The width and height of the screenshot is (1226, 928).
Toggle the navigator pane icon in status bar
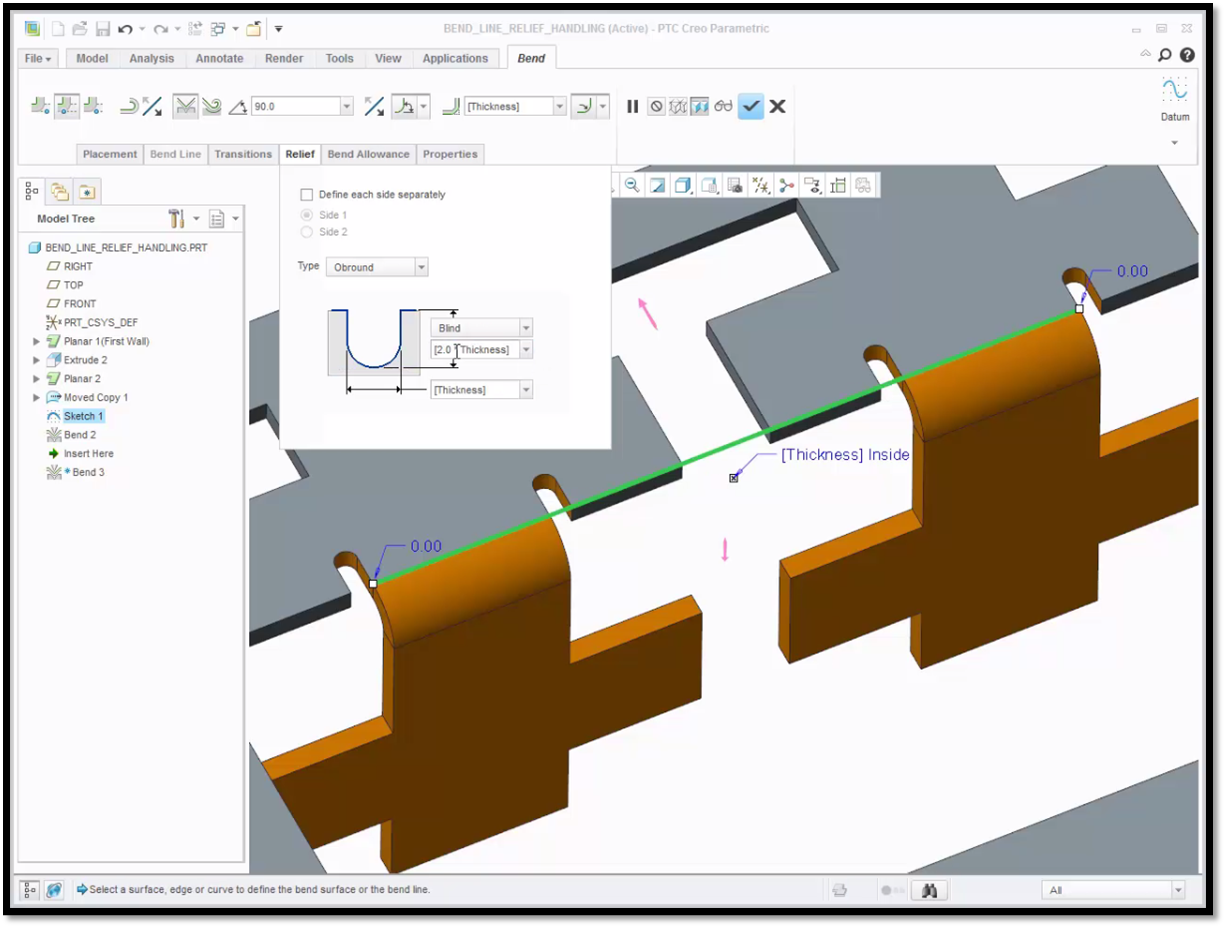click(30, 890)
